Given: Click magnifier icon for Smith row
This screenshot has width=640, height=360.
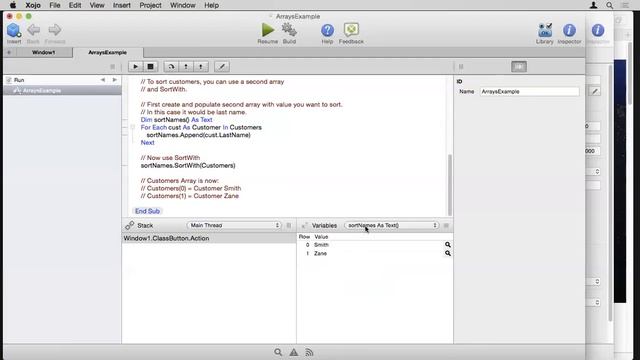Looking at the screenshot, I should point(448,244).
